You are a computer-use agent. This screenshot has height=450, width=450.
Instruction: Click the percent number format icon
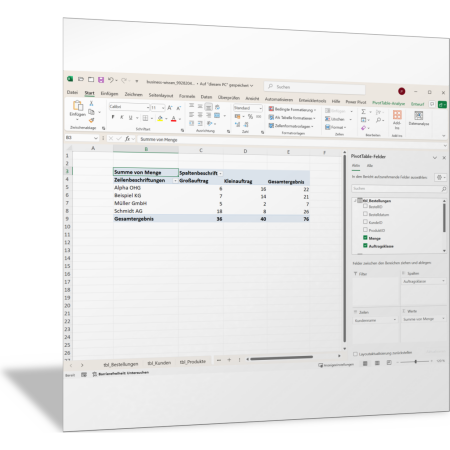pyautogui.click(x=250, y=116)
